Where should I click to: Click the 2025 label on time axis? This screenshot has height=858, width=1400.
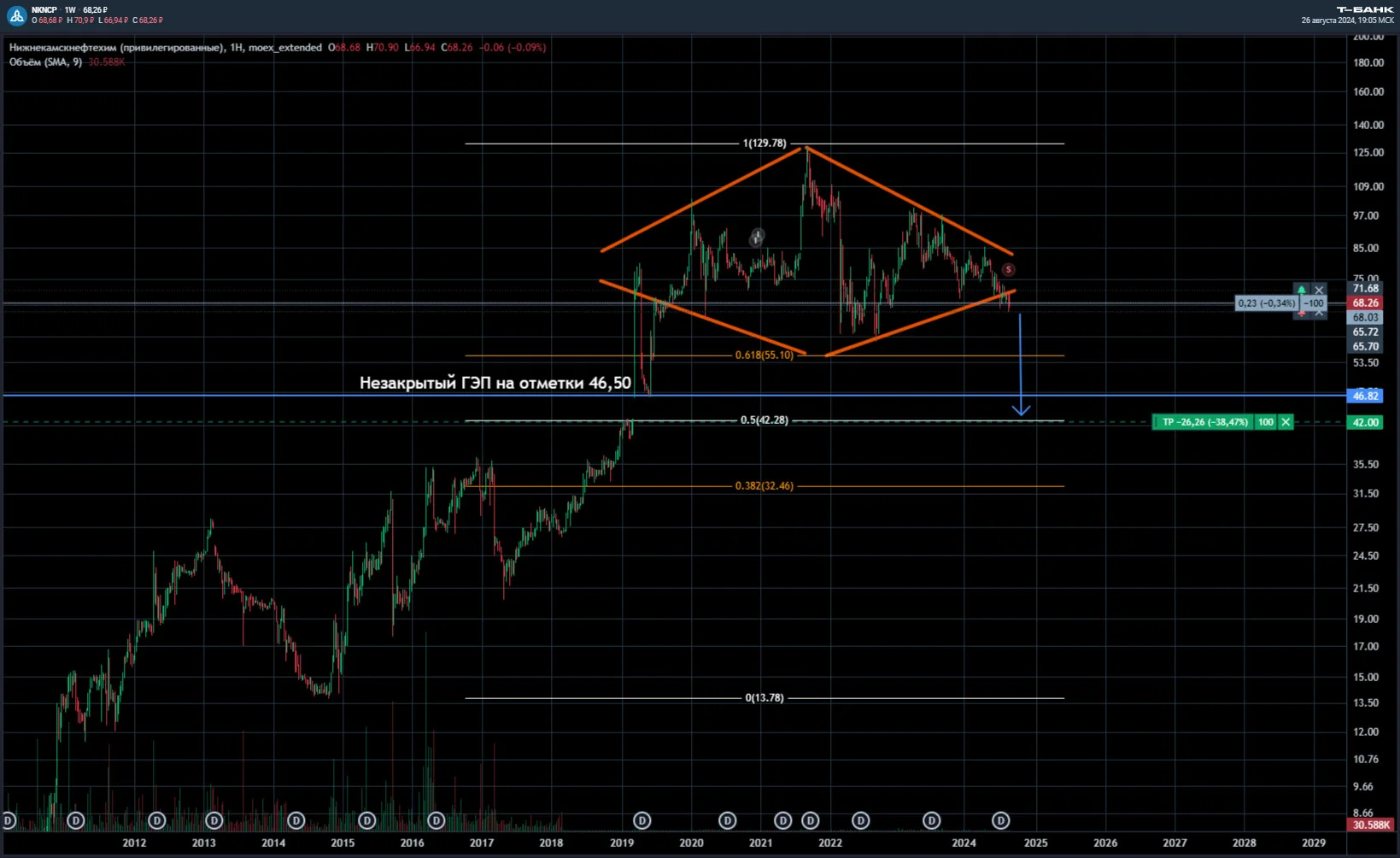point(1035,843)
